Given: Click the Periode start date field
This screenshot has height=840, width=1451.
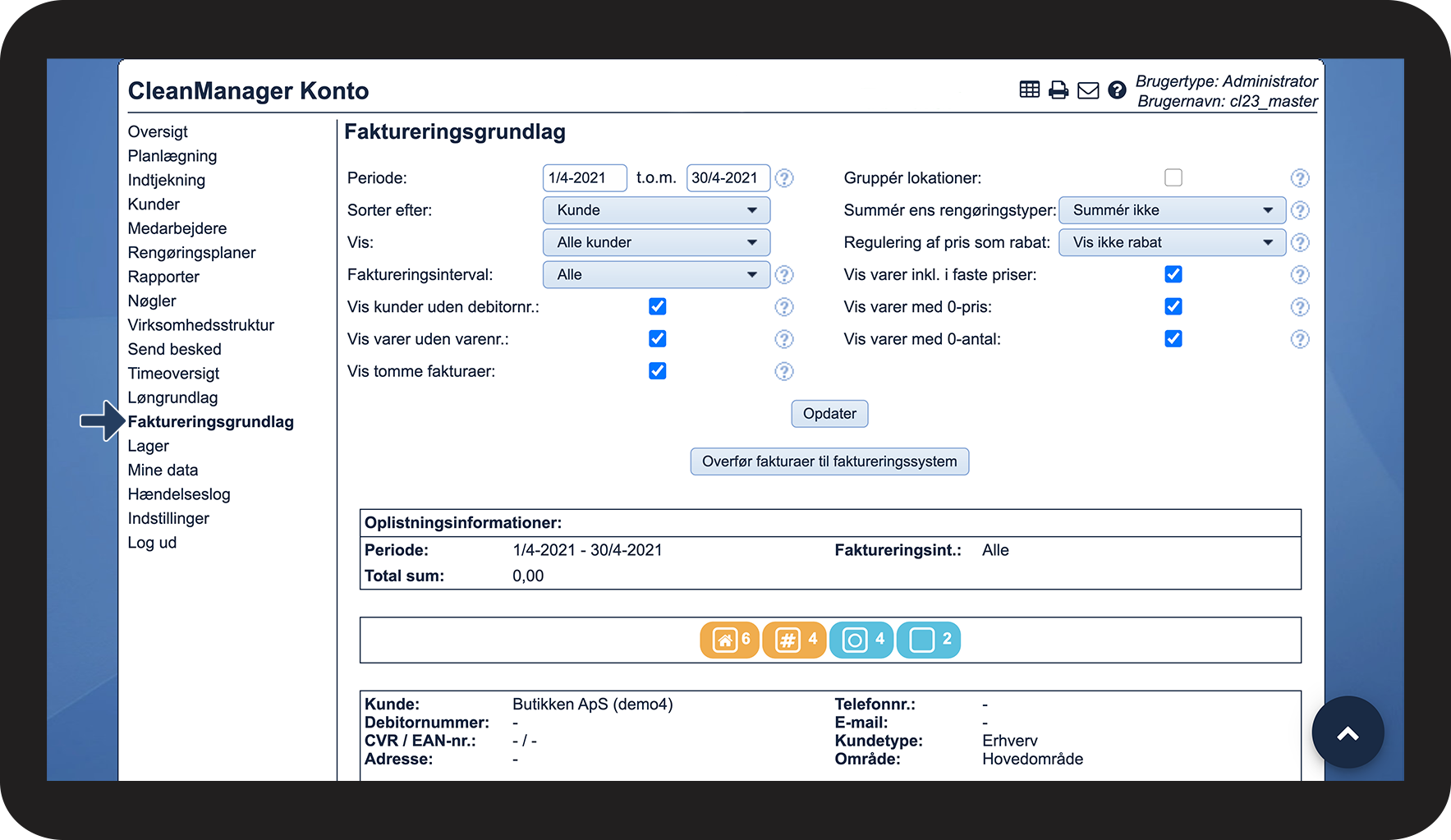Looking at the screenshot, I should coord(584,178).
